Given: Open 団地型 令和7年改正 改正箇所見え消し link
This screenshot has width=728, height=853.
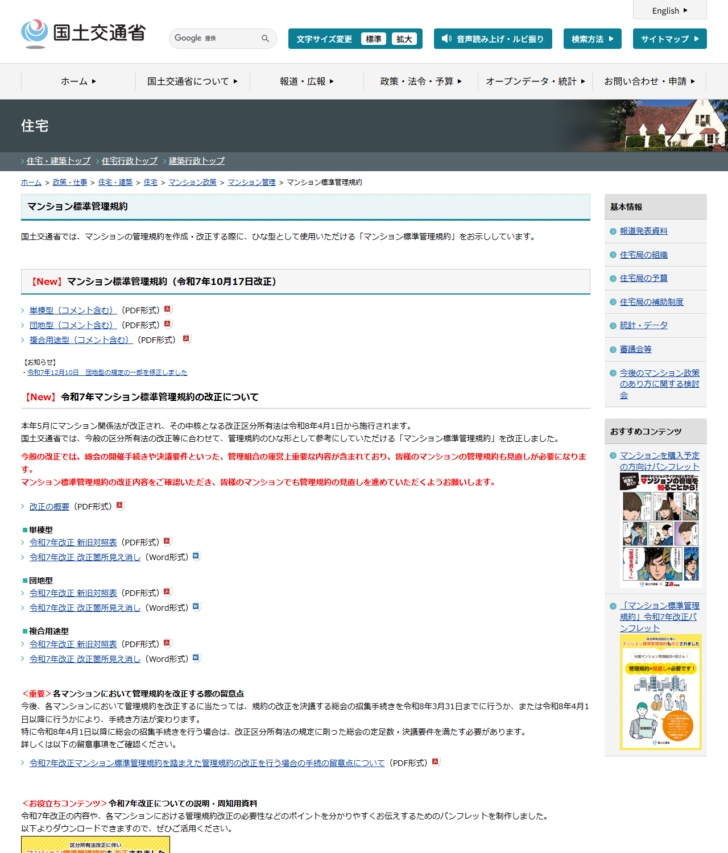Looking at the screenshot, I should tap(85, 608).
